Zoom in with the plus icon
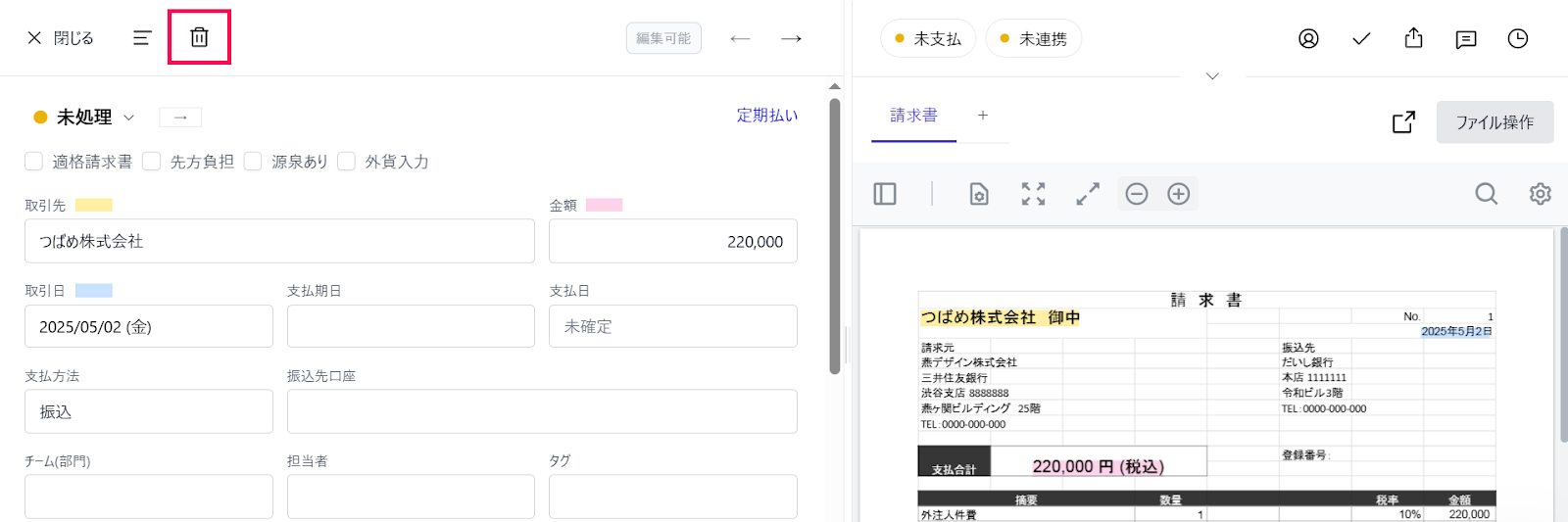Screen dimensions: 1568x522 coord(1179,194)
